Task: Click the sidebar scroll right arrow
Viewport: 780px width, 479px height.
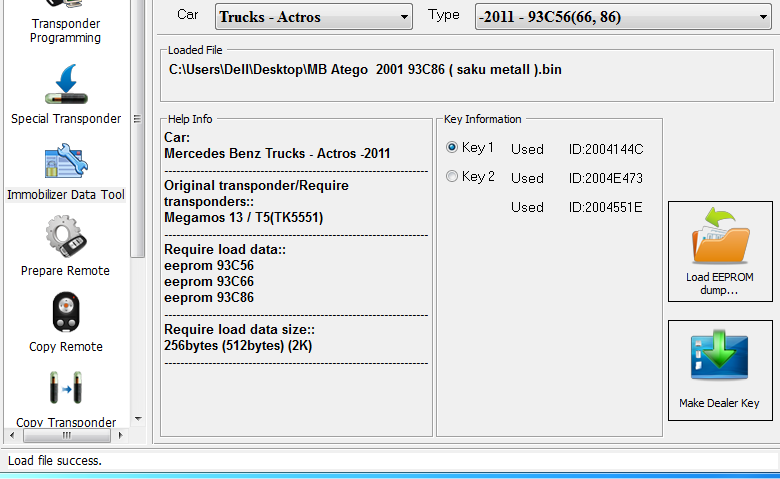Action: click(120, 435)
